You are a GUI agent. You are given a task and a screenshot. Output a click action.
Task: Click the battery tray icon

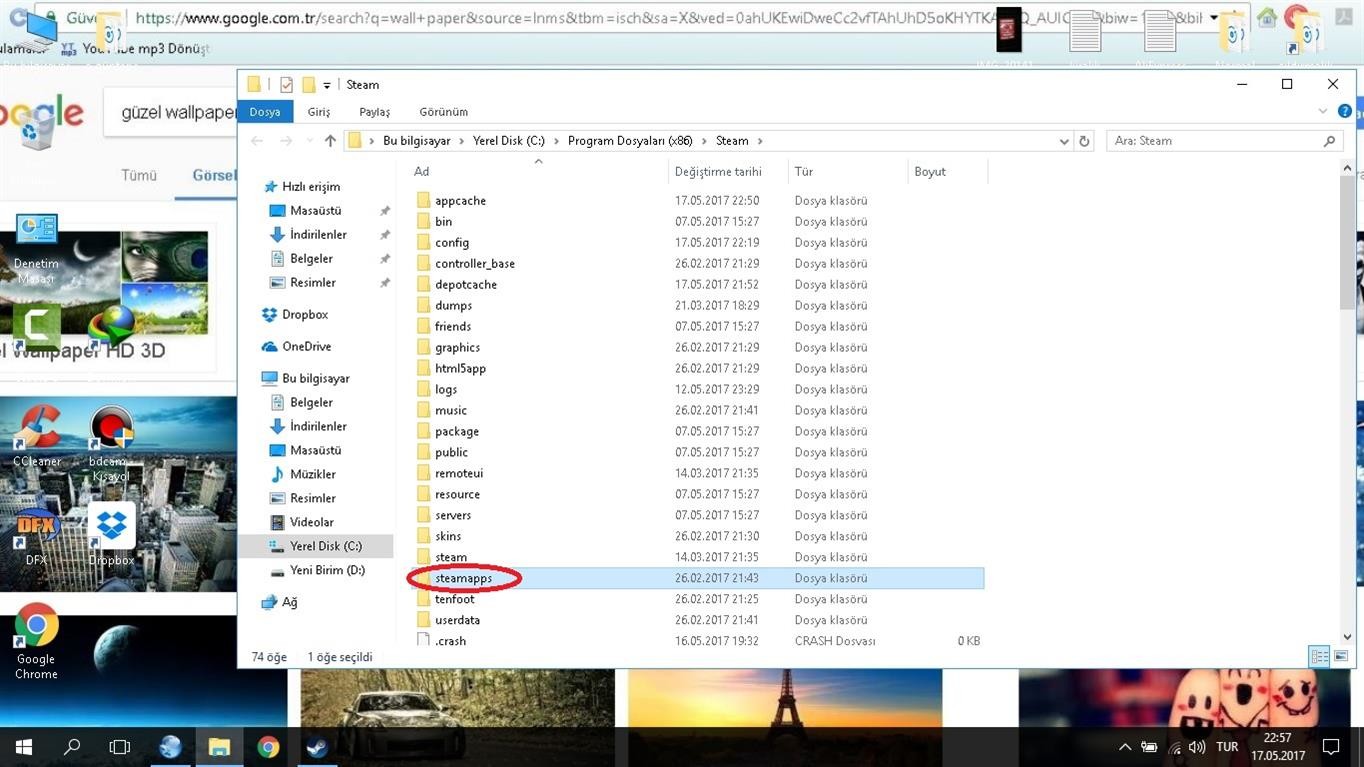pyautogui.click(x=1150, y=747)
